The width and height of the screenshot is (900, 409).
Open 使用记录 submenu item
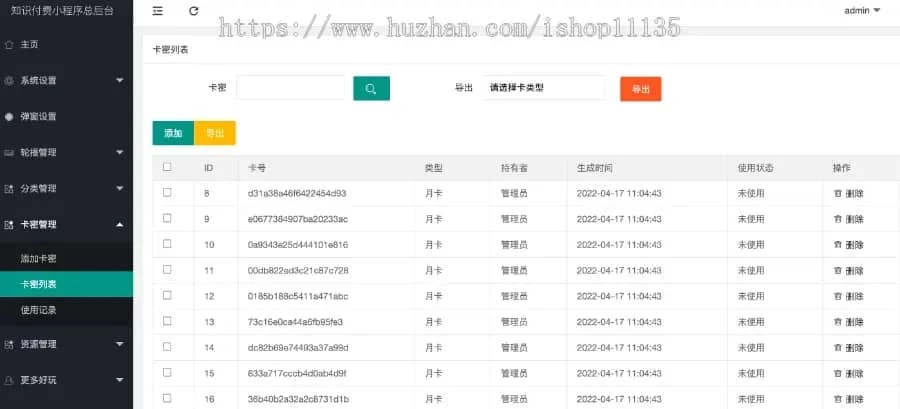click(39, 310)
